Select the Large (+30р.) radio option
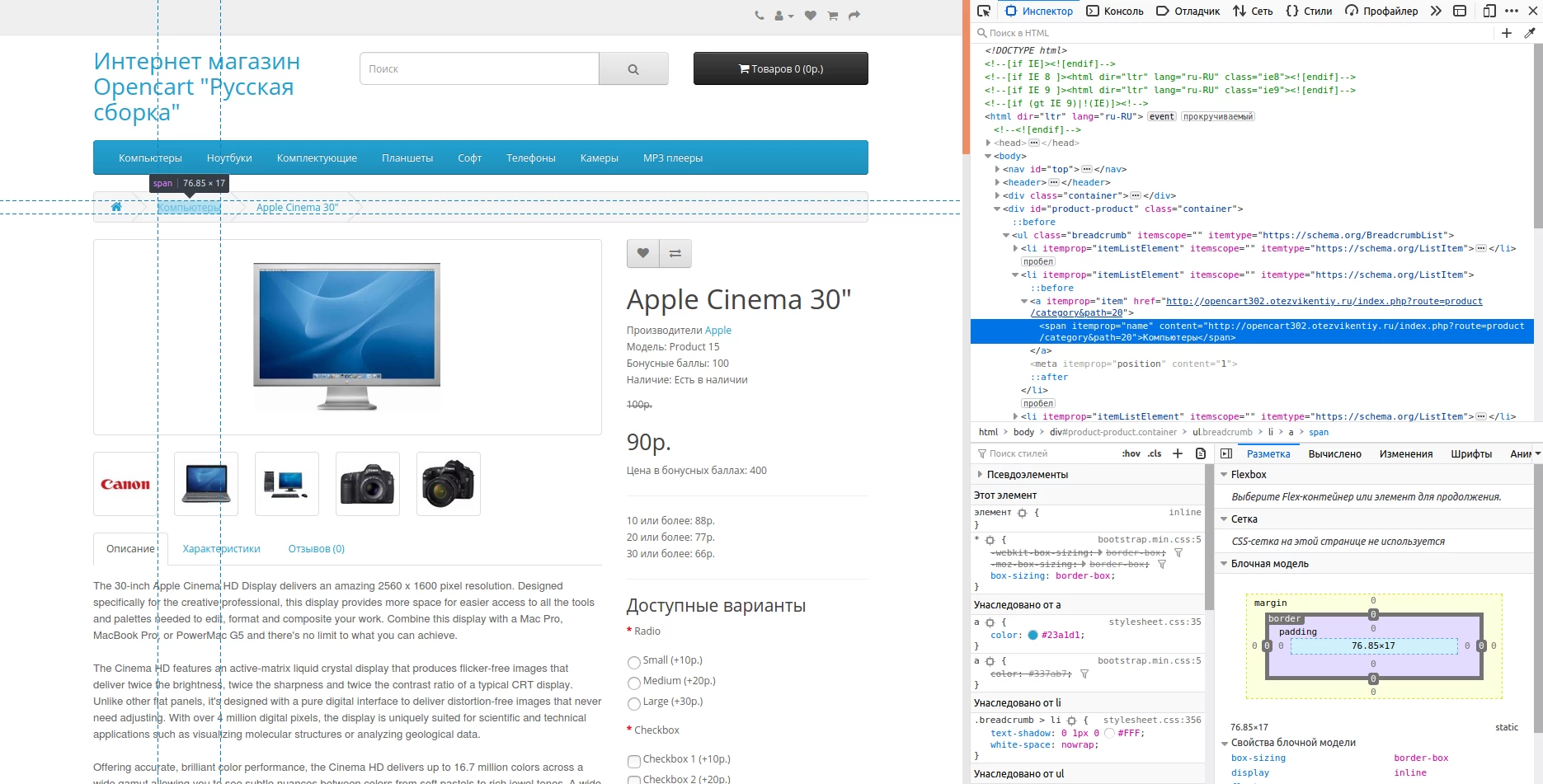 coord(633,703)
